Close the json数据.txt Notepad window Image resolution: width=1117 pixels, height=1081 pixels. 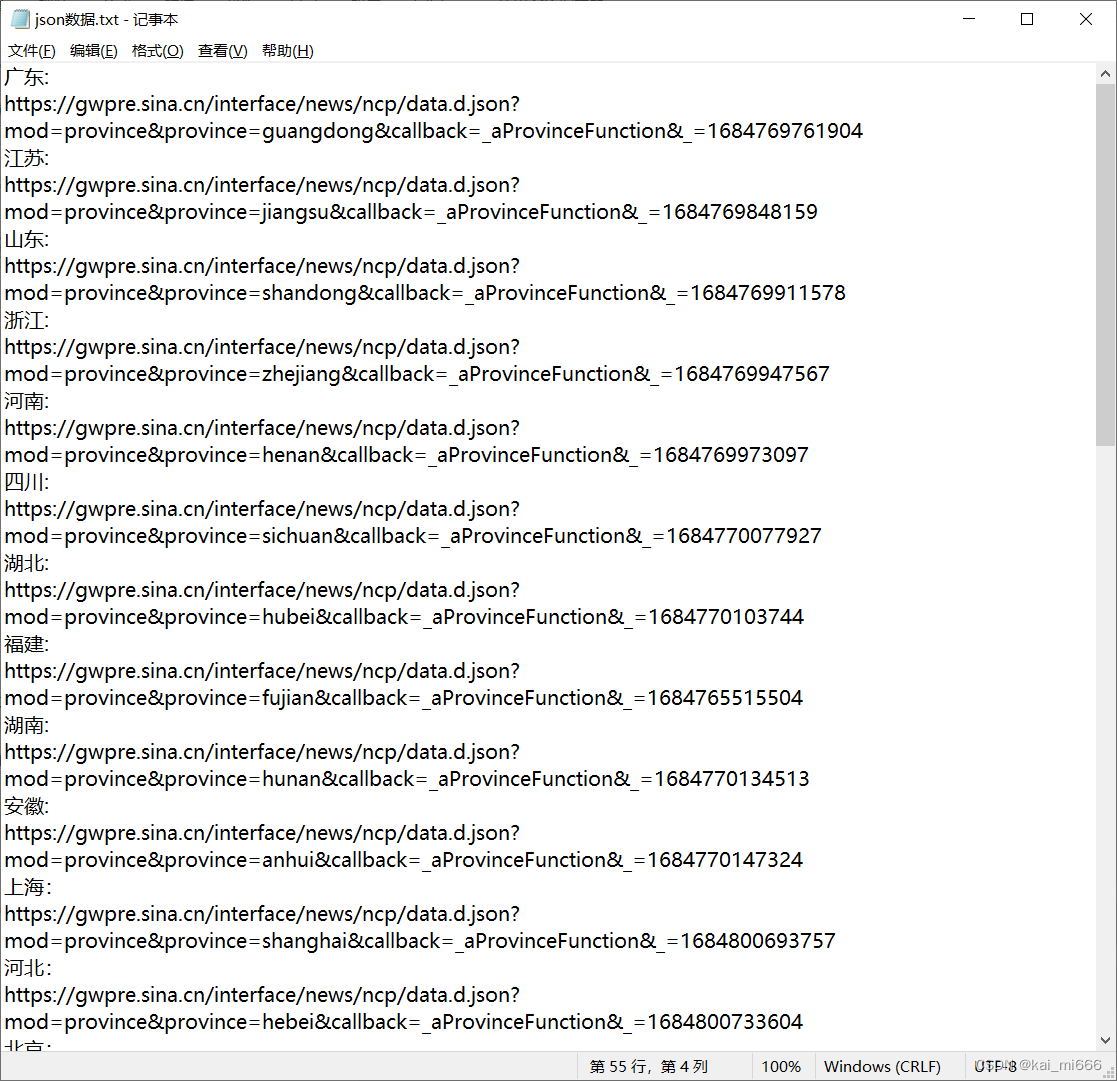point(1086,19)
